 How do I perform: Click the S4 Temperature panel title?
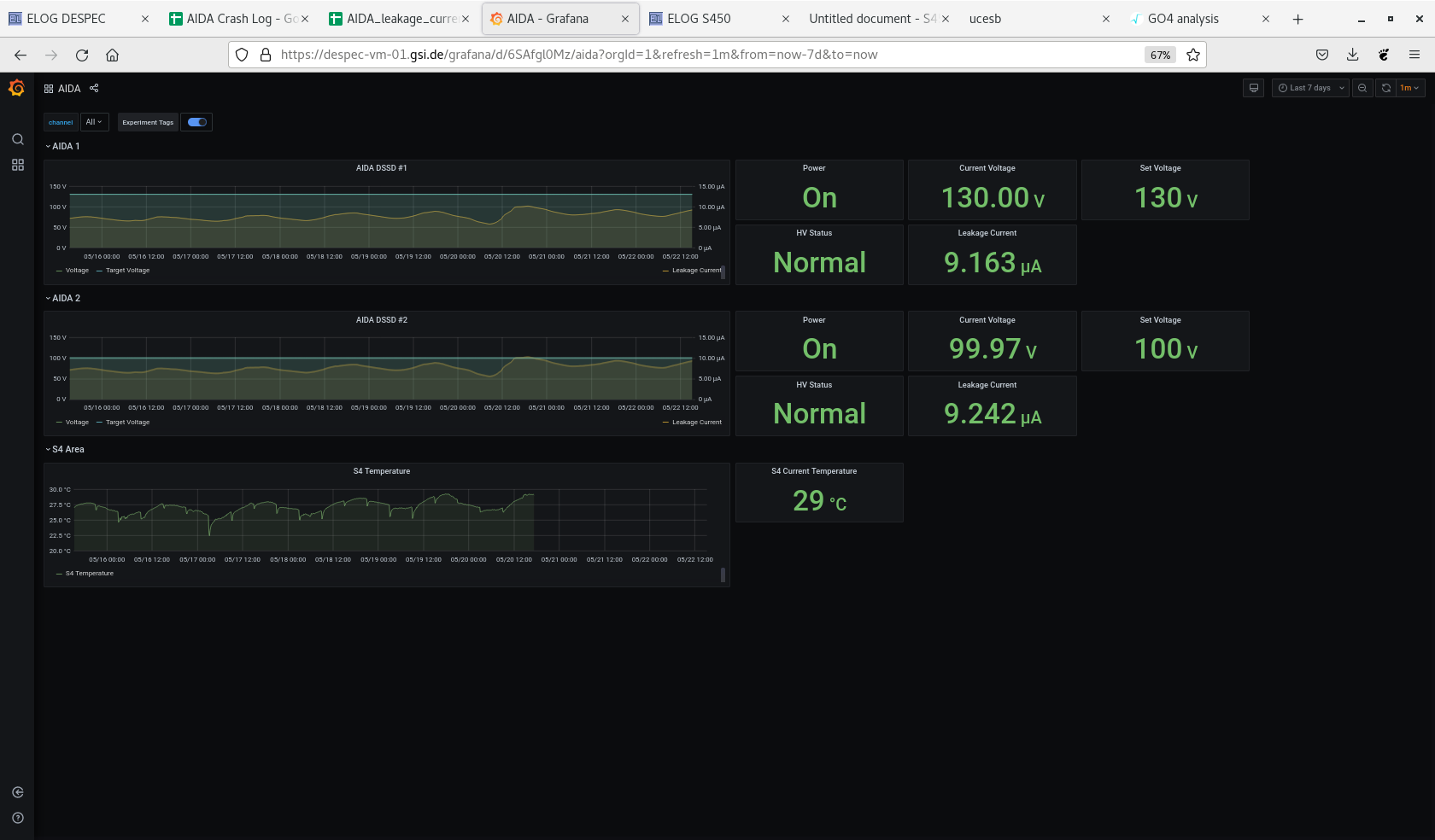tap(382, 471)
